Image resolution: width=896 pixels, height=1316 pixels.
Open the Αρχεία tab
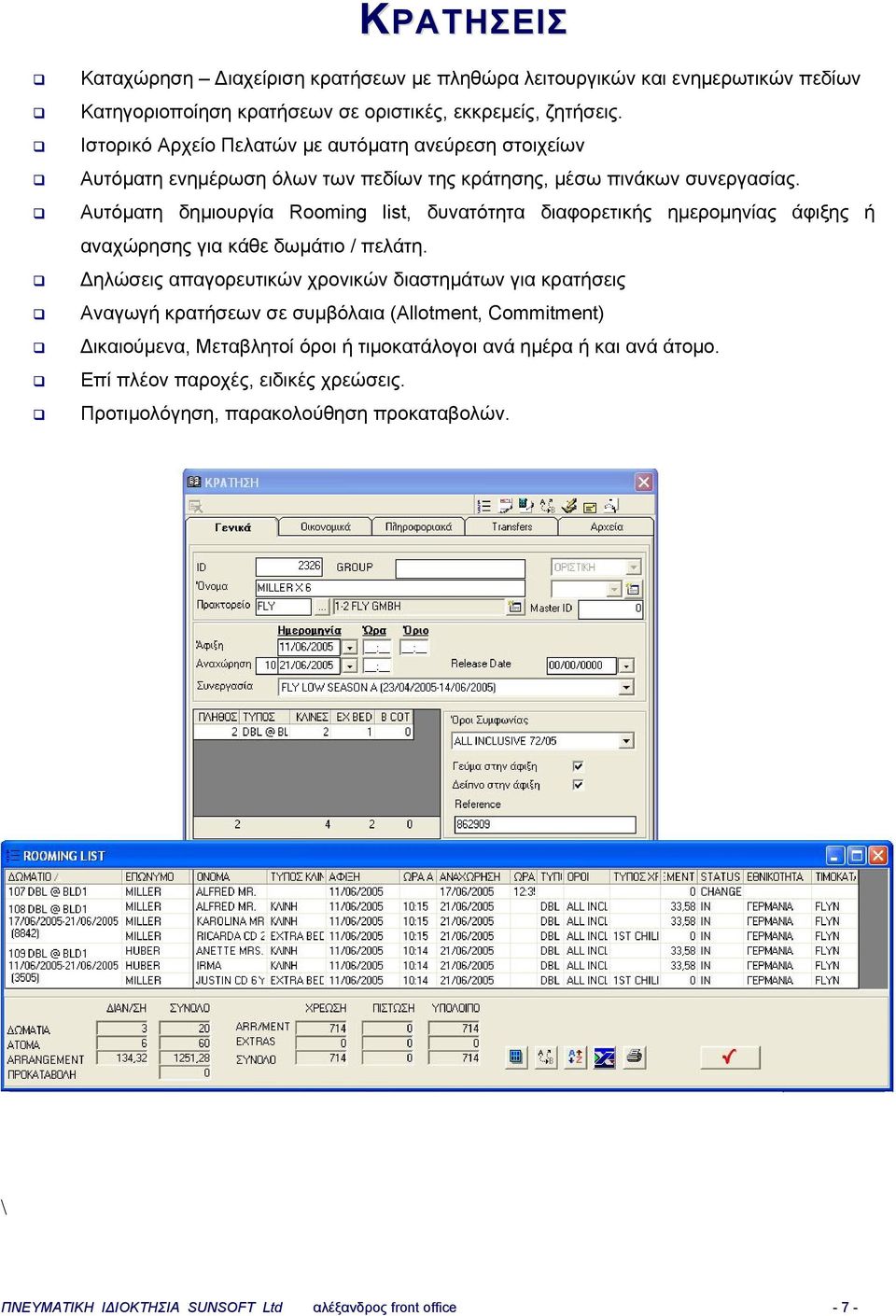[606, 527]
